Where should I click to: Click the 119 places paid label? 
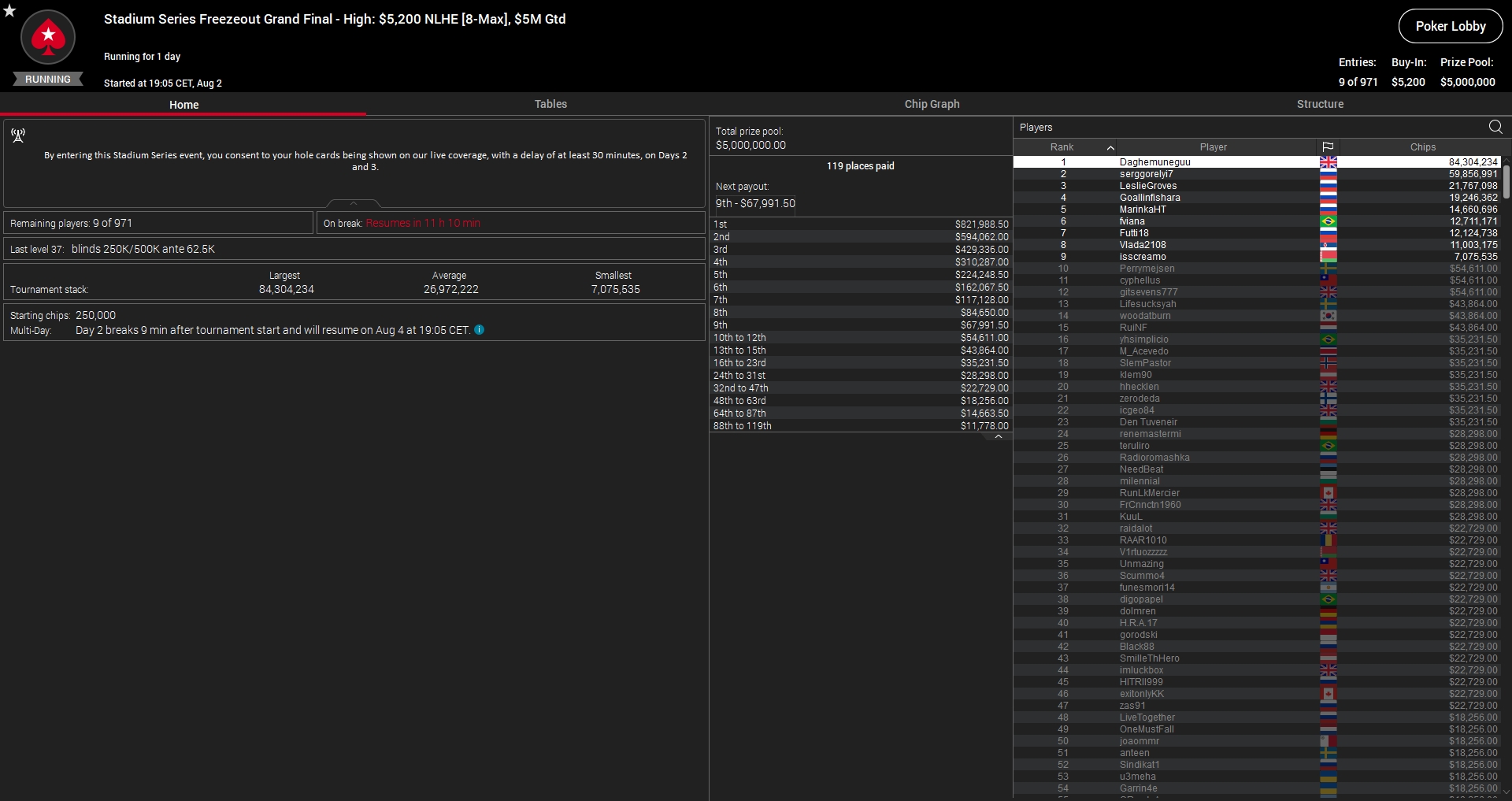click(x=861, y=166)
